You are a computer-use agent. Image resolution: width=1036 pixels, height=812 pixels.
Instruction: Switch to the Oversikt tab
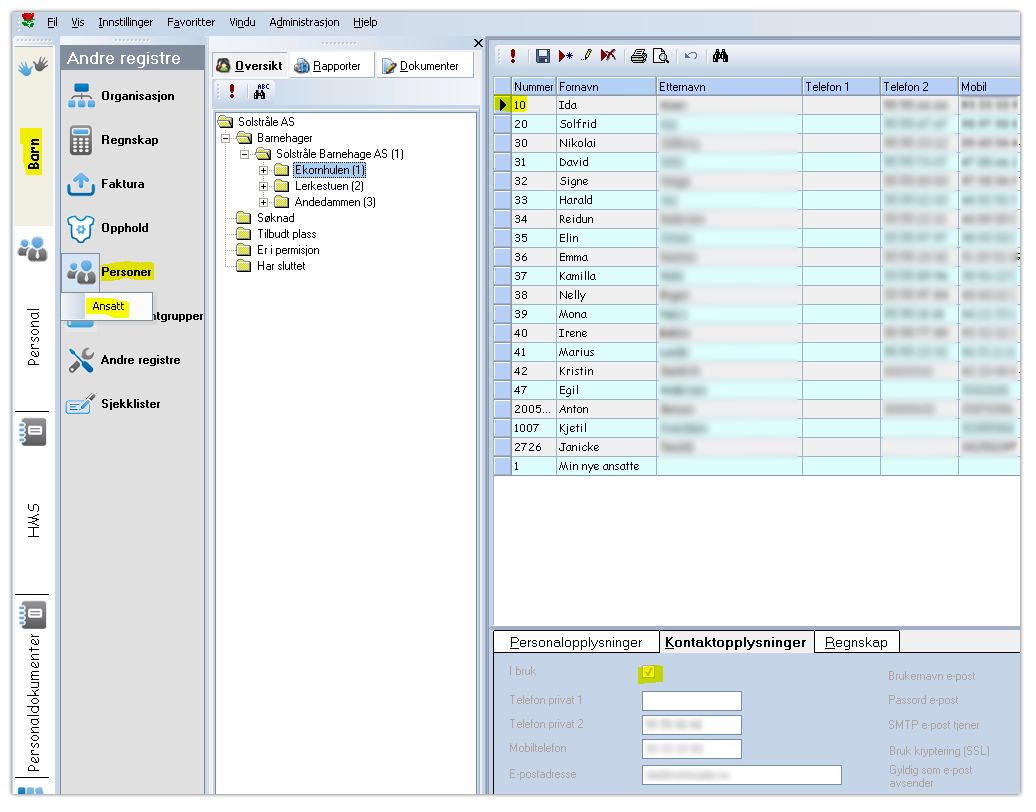[250, 65]
